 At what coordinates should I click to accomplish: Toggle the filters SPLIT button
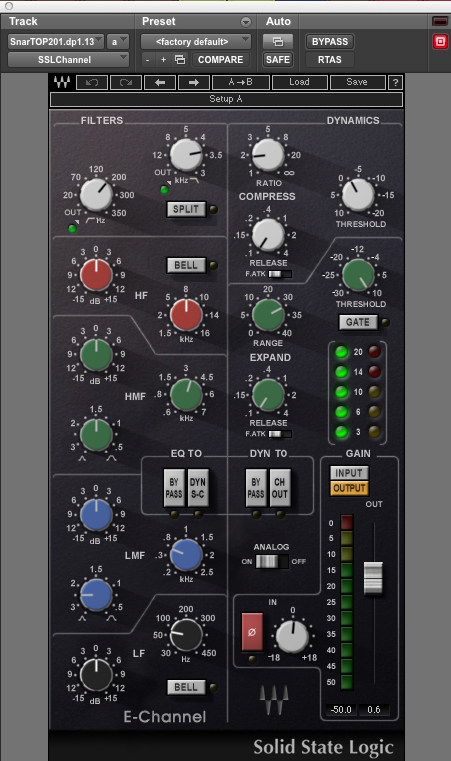[186, 209]
